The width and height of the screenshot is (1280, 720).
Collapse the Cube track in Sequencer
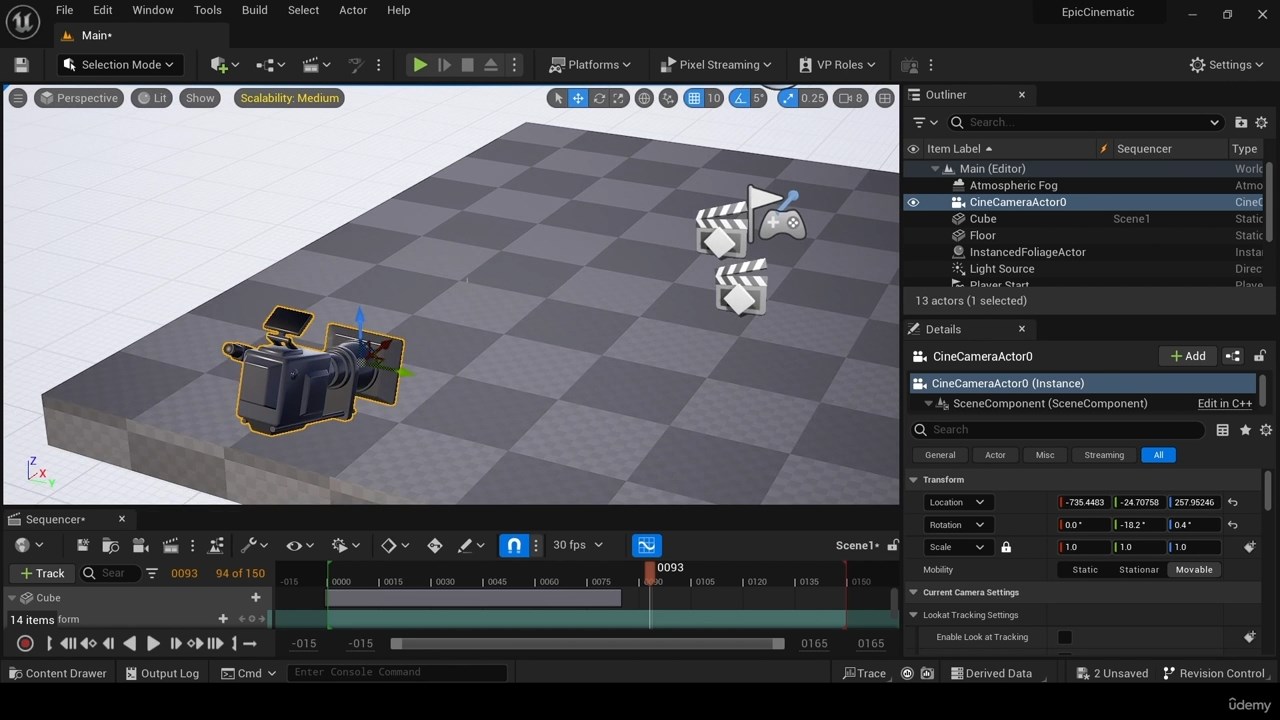pyautogui.click(x=14, y=598)
